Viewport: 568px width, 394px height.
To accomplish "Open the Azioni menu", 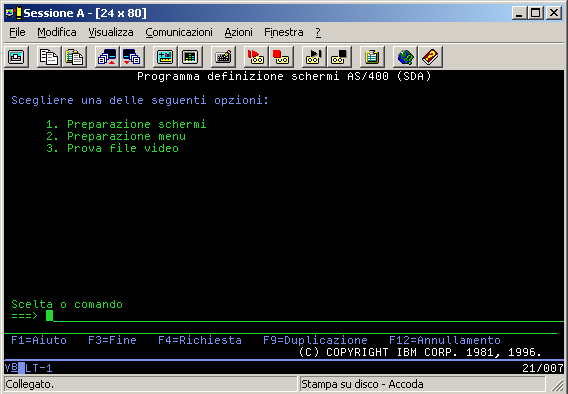I will click(238, 32).
